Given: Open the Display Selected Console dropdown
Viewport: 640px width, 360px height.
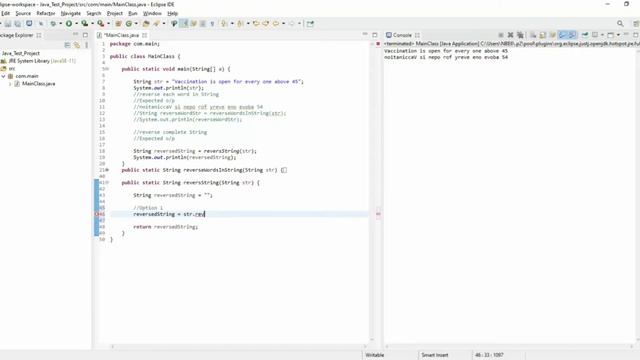Looking at the screenshot, I should 602,35.
